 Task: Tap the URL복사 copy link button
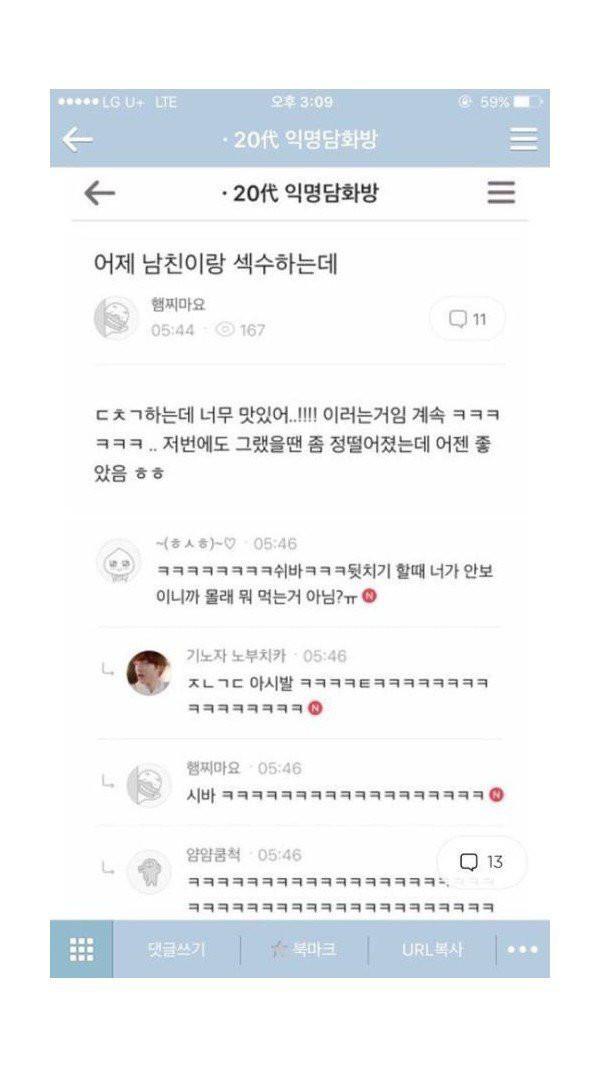[x=432, y=949]
